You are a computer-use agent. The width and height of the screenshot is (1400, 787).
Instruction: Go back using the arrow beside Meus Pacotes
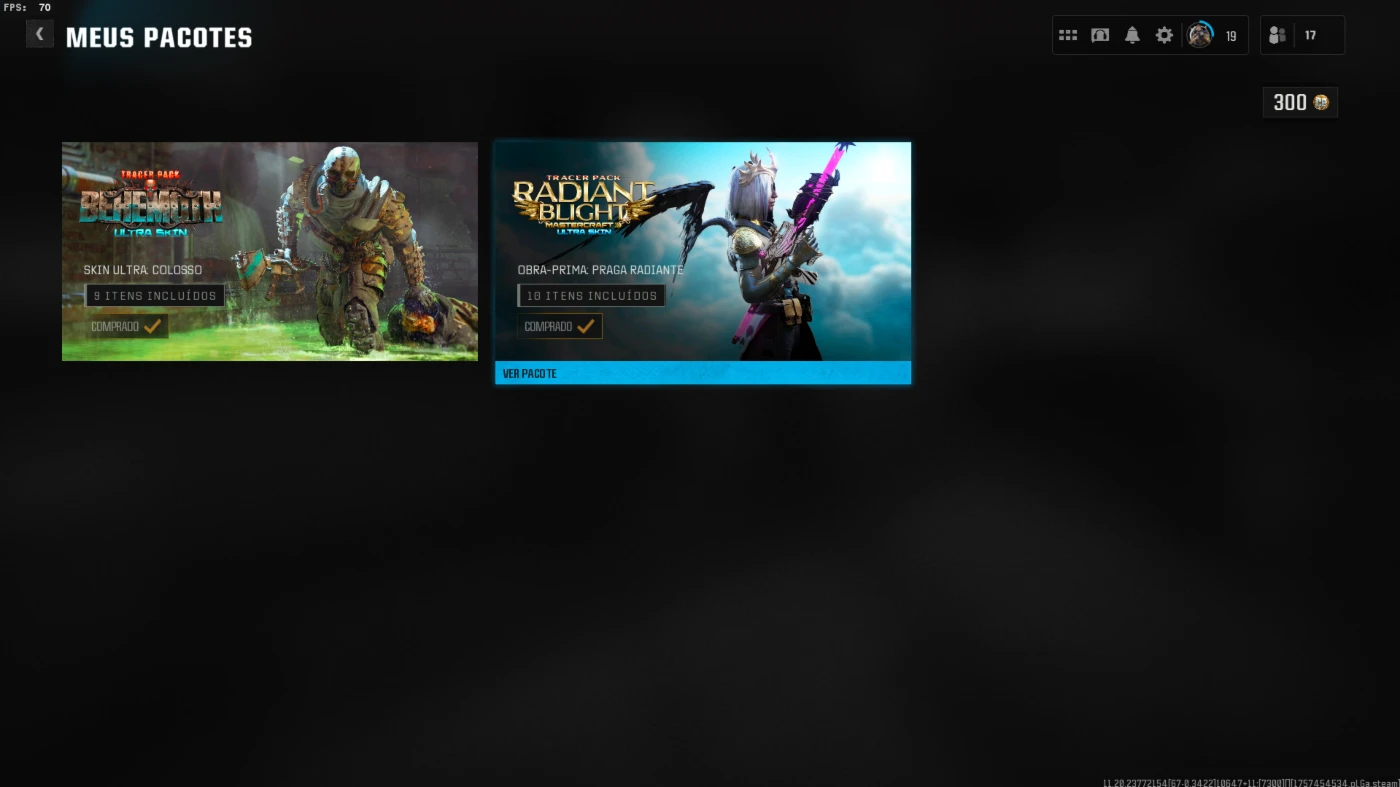39,34
